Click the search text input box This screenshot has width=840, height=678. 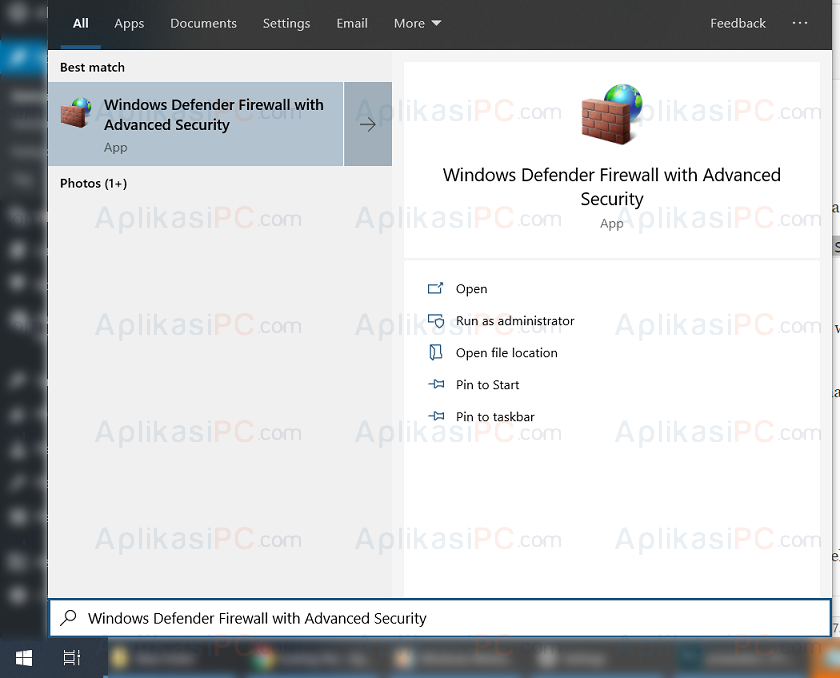point(440,618)
